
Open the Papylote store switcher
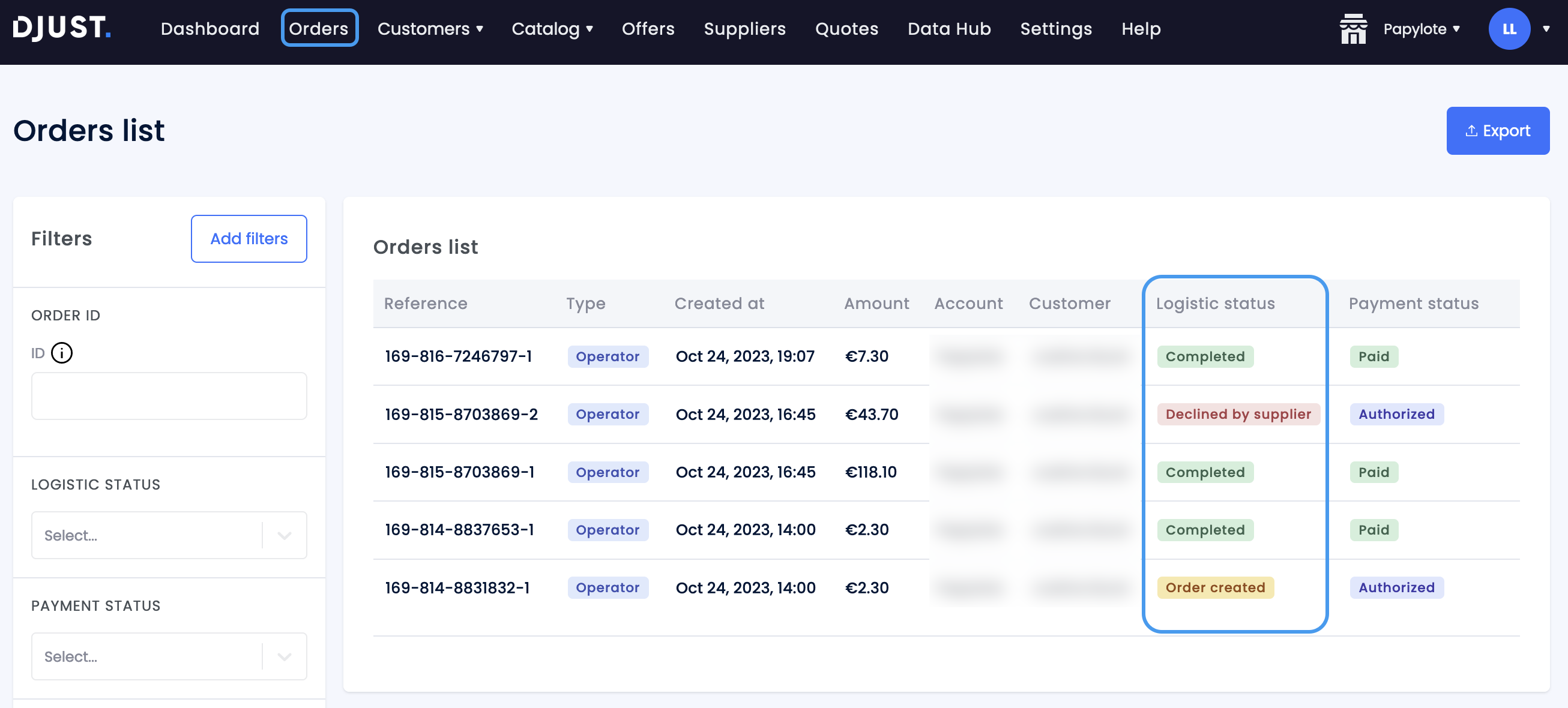coord(1421,29)
